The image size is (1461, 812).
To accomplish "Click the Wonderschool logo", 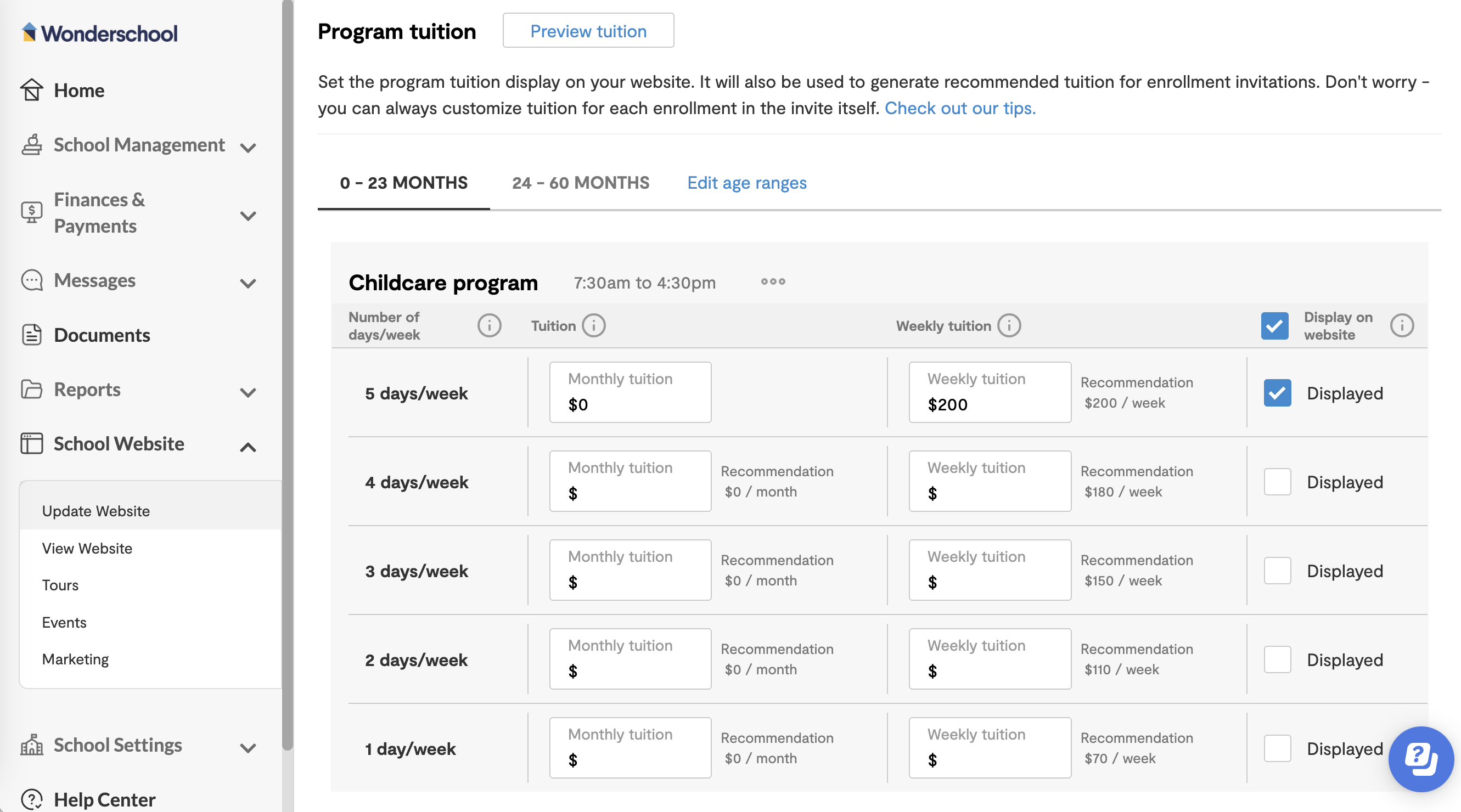I will pos(99,33).
